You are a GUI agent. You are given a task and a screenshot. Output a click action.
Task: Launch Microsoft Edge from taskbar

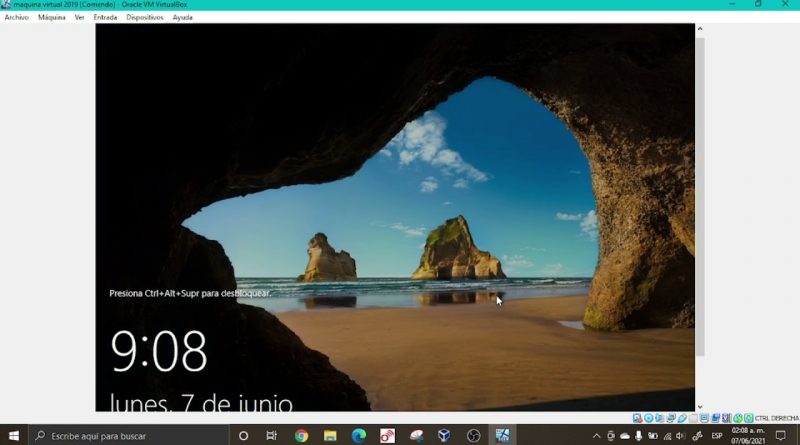tap(359, 436)
